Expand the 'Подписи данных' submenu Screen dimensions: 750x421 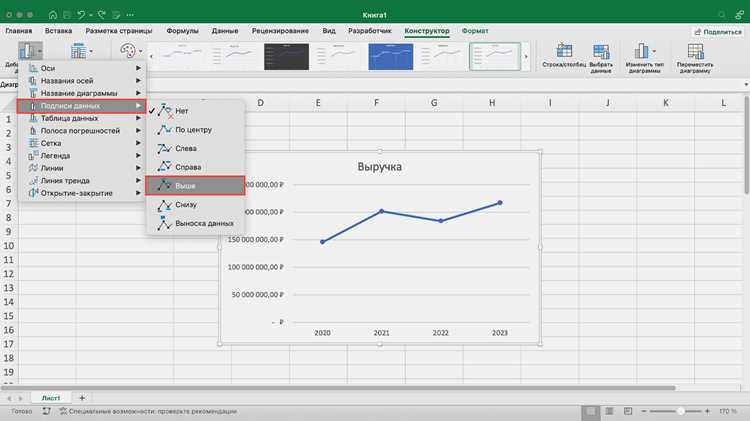pyautogui.click(x=81, y=106)
